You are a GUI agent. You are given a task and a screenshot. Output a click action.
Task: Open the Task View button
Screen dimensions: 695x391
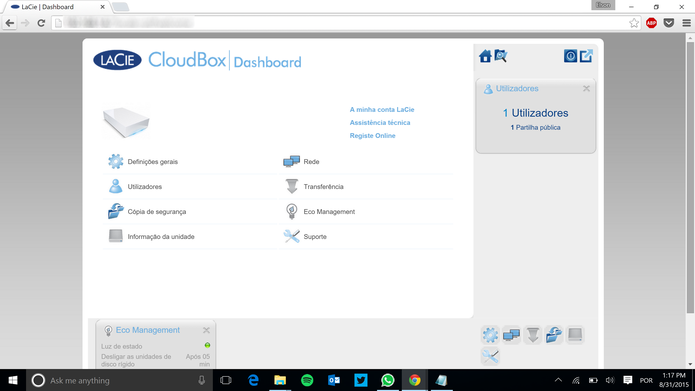coord(226,380)
